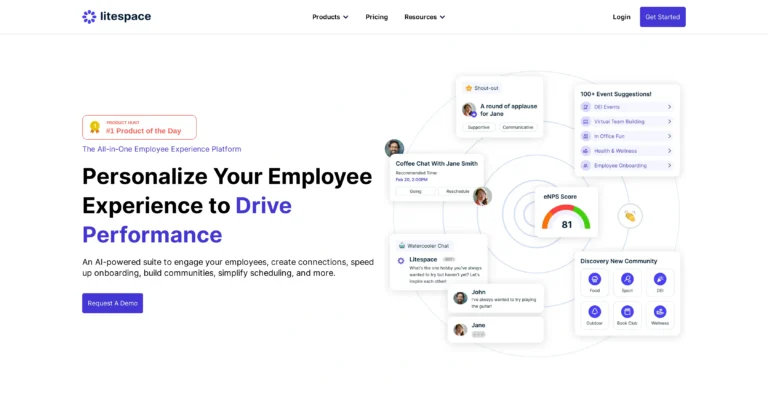Screen dimensions: 768x400
Task: Click the Litespace logo in the header
Action: point(117,17)
